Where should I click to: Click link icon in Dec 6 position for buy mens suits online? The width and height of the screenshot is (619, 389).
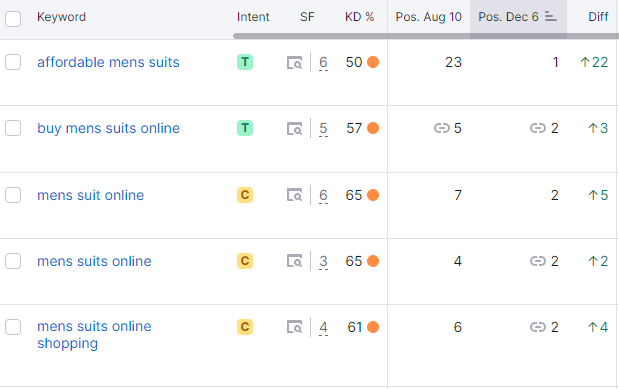click(x=538, y=128)
